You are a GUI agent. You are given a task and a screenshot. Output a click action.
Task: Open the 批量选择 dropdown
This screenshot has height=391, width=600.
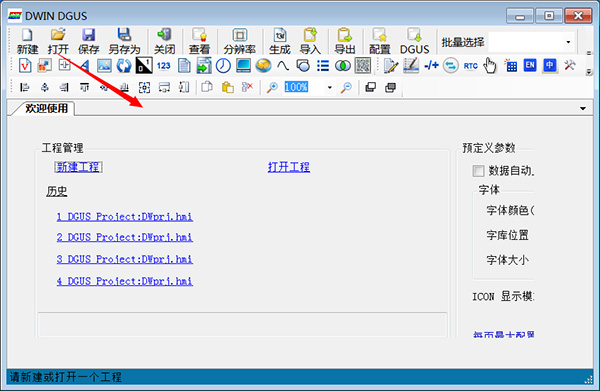point(568,42)
